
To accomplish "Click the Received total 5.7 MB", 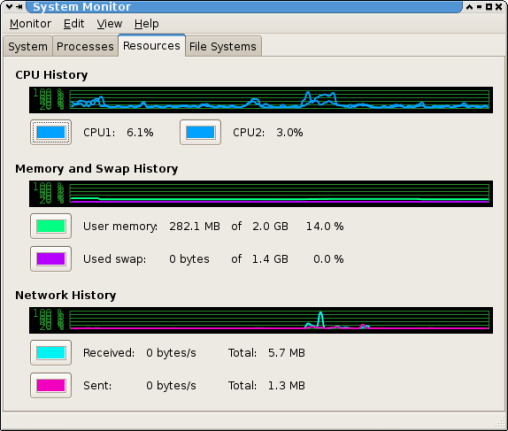I will (x=286, y=353).
